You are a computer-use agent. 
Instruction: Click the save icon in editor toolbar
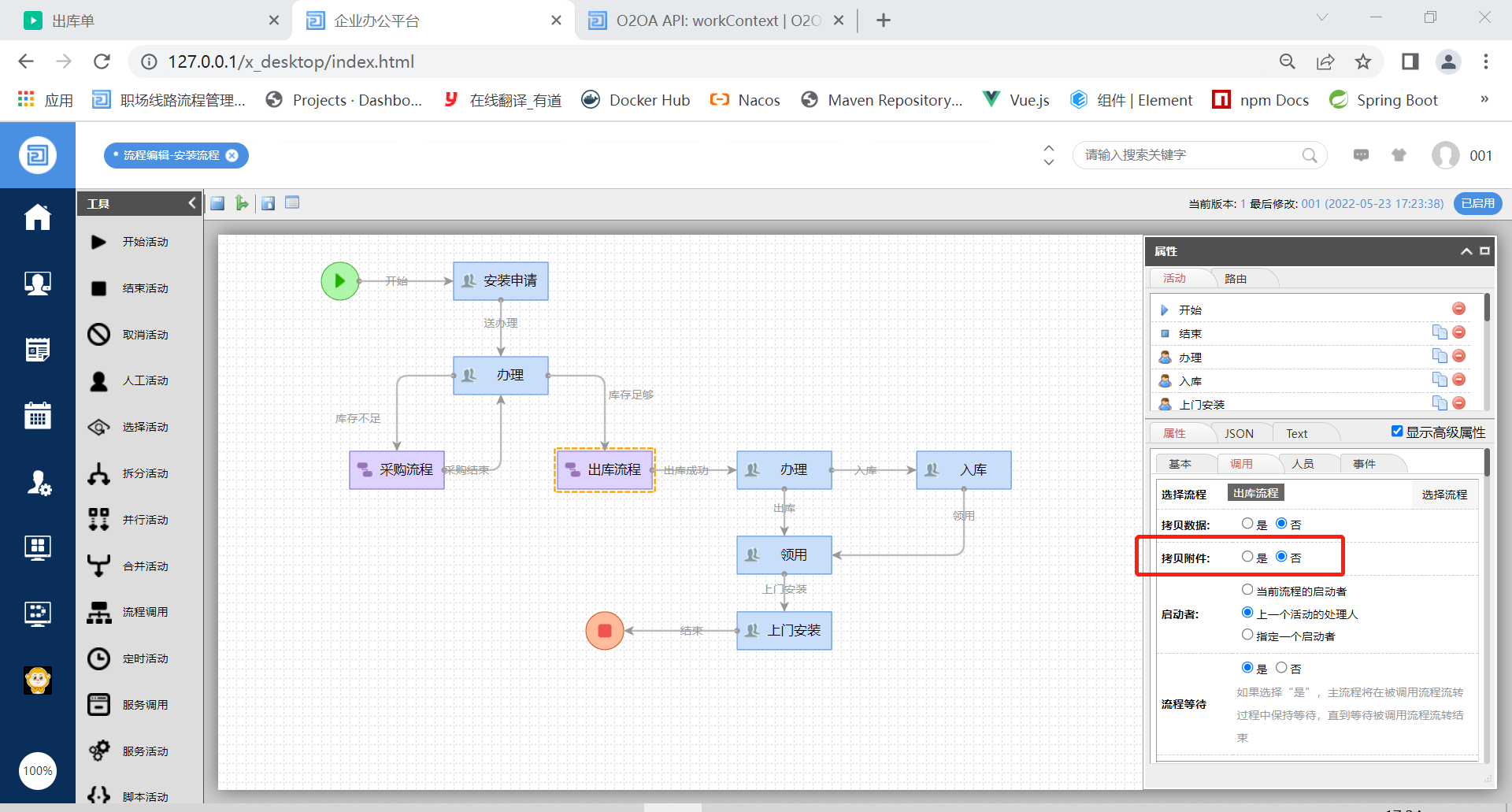(x=218, y=203)
